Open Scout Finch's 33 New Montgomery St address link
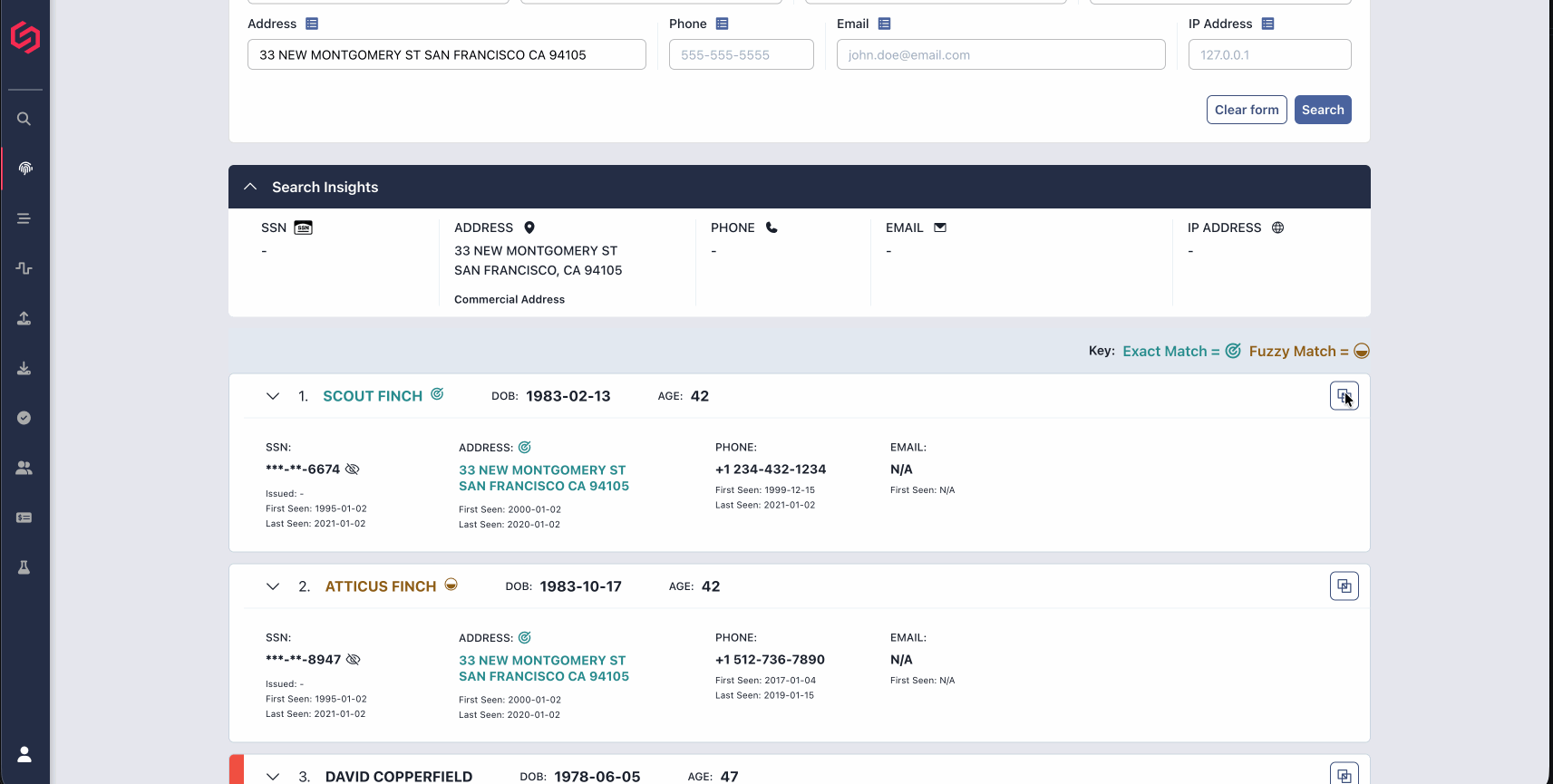 pyautogui.click(x=544, y=478)
